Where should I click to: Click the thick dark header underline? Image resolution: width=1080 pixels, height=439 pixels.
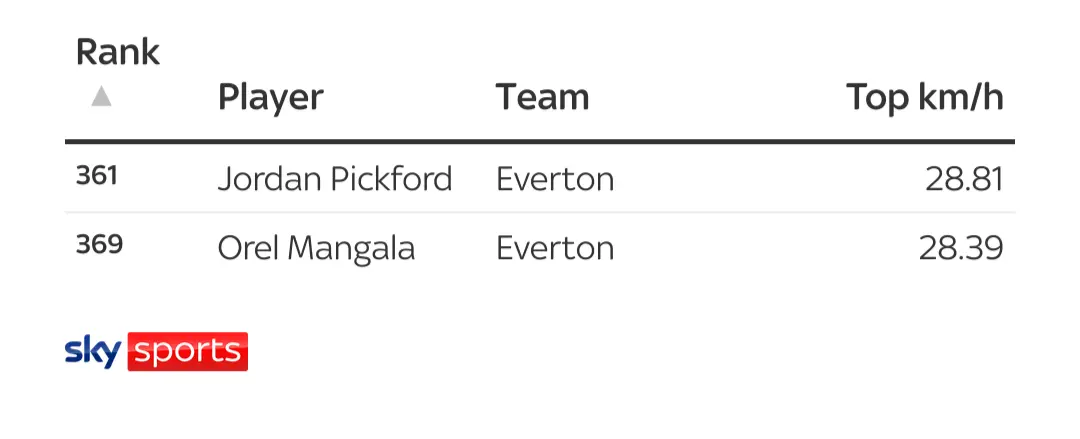pos(540,142)
